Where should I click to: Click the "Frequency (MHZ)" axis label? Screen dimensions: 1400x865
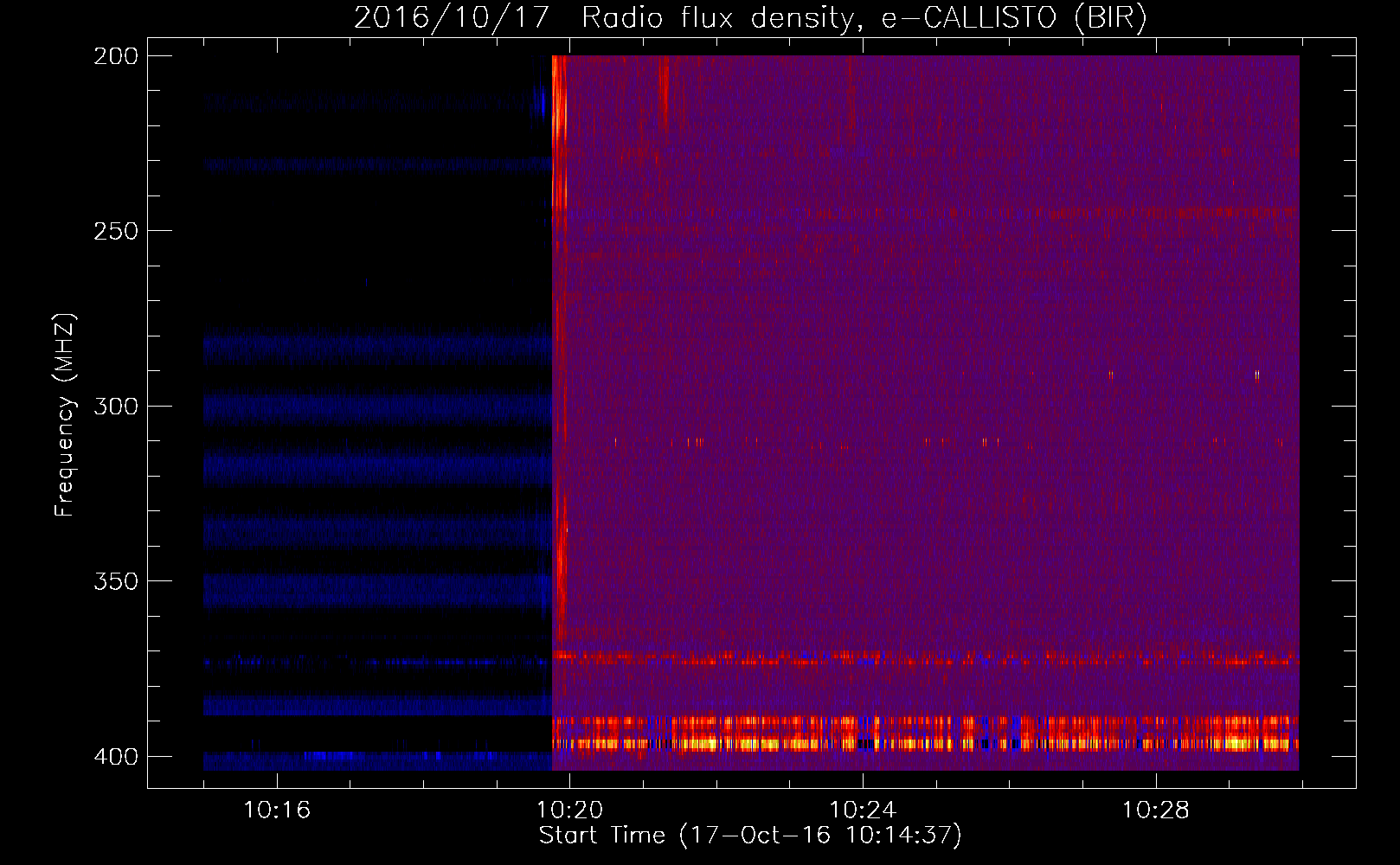[x=65, y=414]
